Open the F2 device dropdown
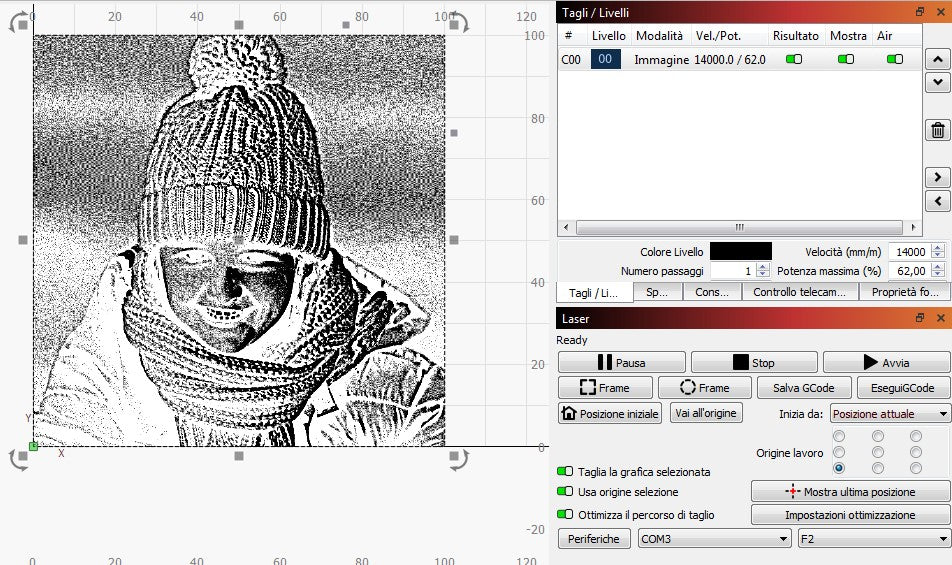 [x=873, y=539]
